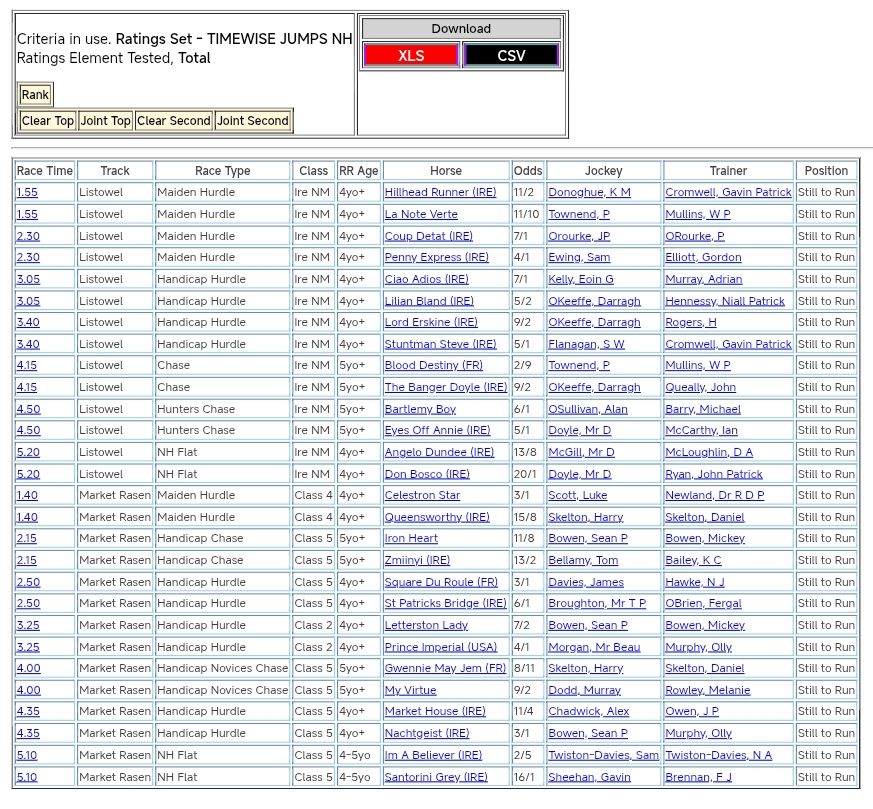Download ratings as CSV file
This screenshot has height=809, width=873.
point(511,55)
